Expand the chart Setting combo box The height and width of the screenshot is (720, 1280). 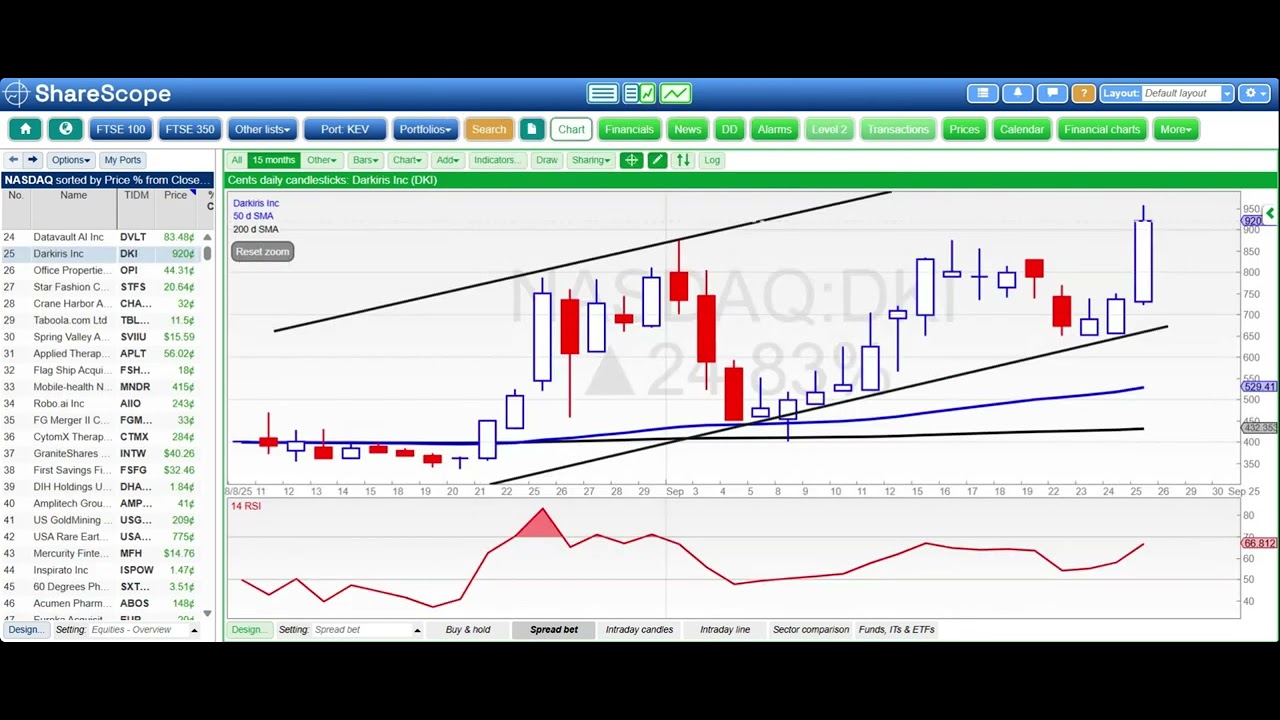tap(367, 630)
